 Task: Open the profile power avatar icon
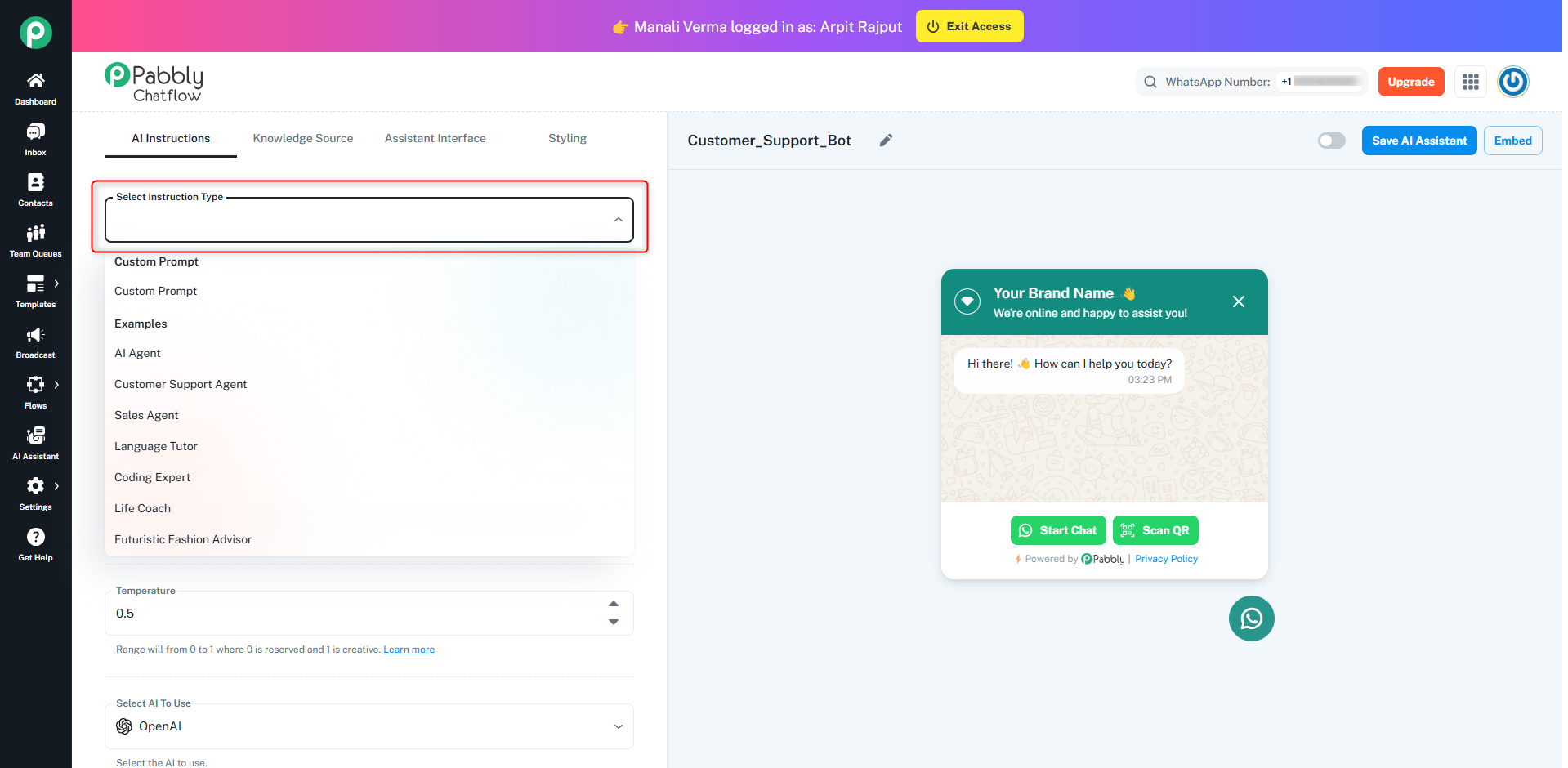[1512, 82]
